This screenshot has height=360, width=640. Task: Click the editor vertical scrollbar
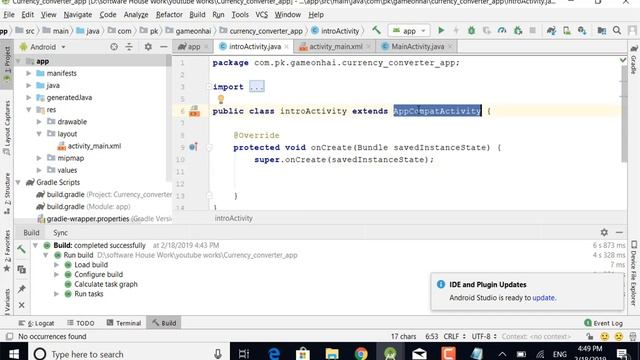pos(624,113)
